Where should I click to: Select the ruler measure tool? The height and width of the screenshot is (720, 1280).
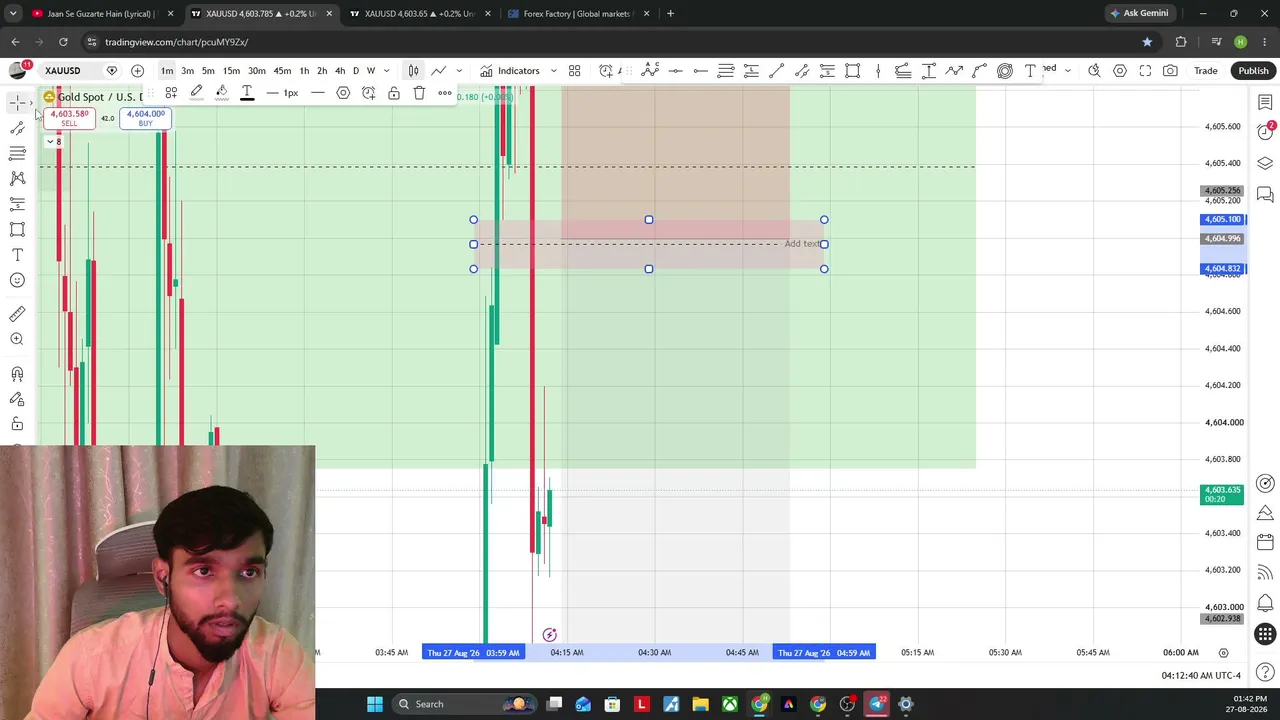click(x=17, y=314)
